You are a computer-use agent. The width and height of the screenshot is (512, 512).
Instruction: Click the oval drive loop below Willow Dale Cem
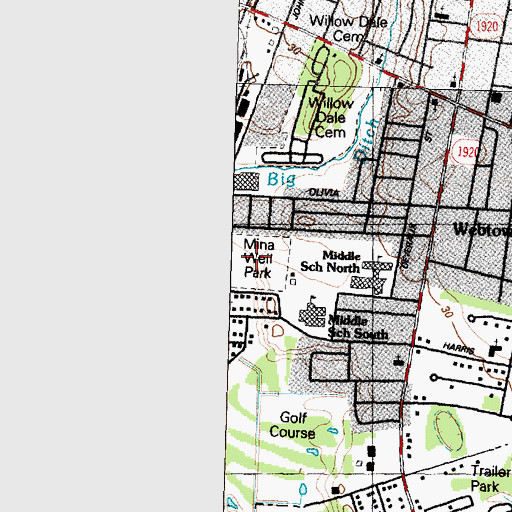[292, 158]
